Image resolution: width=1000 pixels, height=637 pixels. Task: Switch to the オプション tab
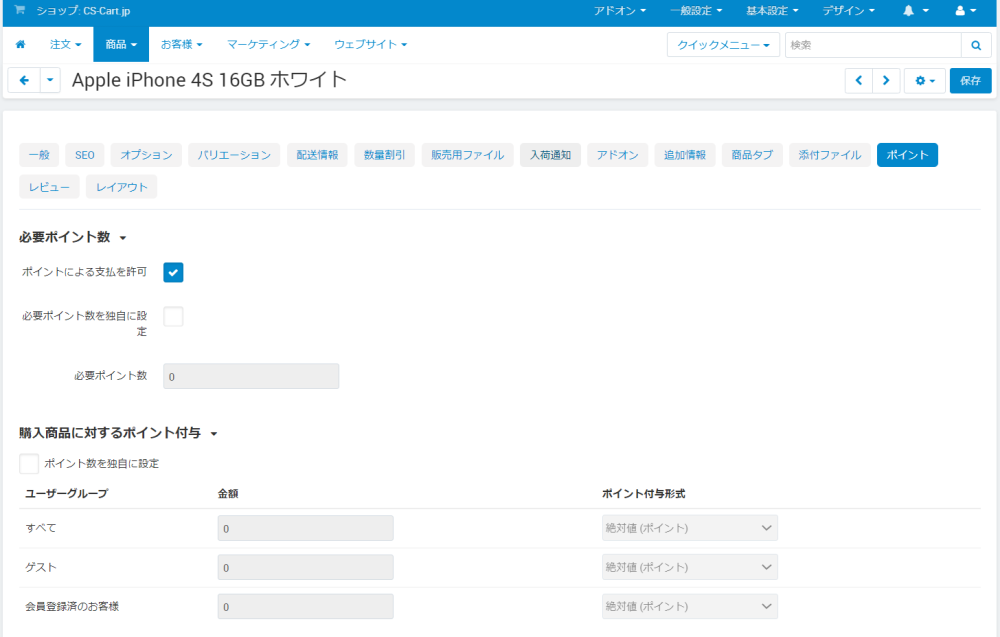(x=146, y=155)
